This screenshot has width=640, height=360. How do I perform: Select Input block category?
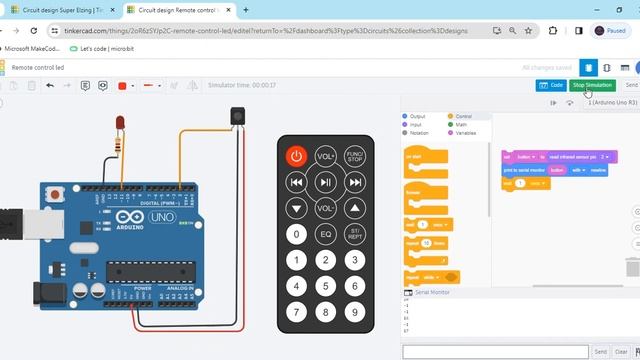coord(412,124)
